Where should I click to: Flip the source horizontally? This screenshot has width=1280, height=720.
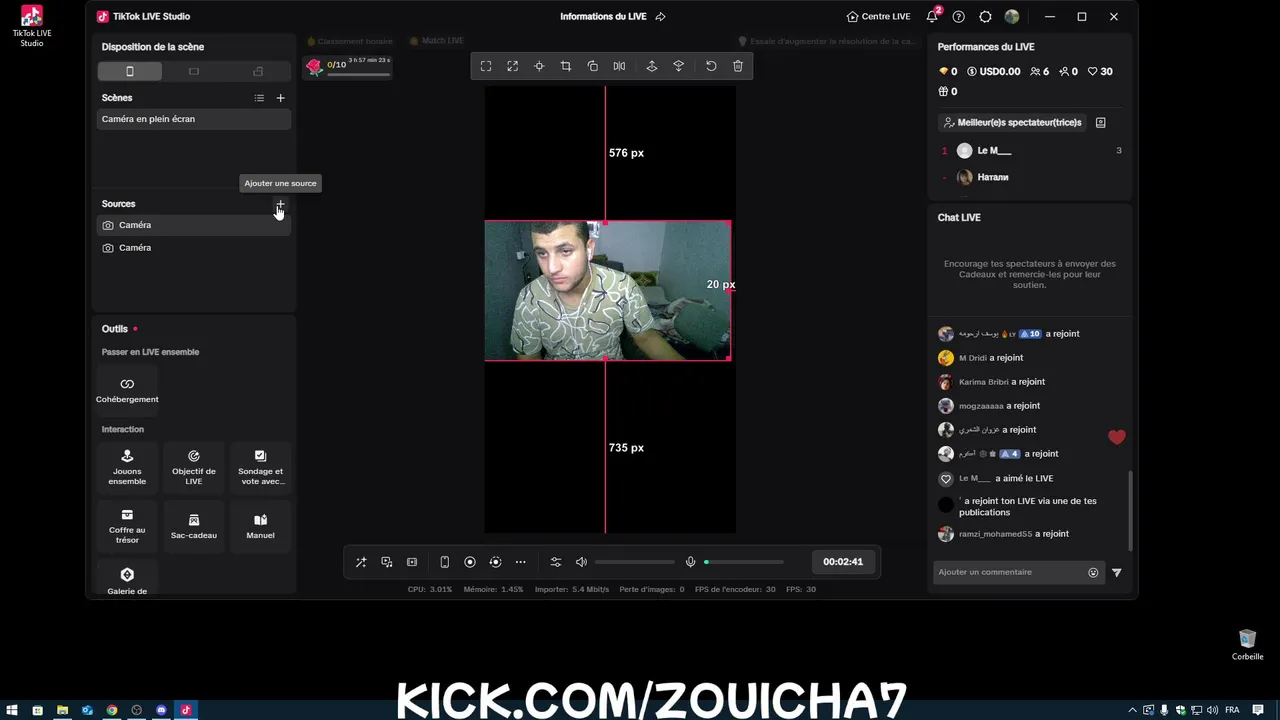coord(619,66)
